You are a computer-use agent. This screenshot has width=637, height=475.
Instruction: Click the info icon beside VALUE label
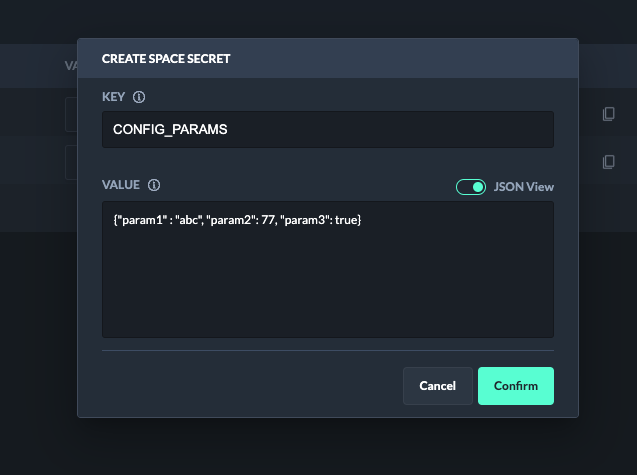[x=154, y=185]
